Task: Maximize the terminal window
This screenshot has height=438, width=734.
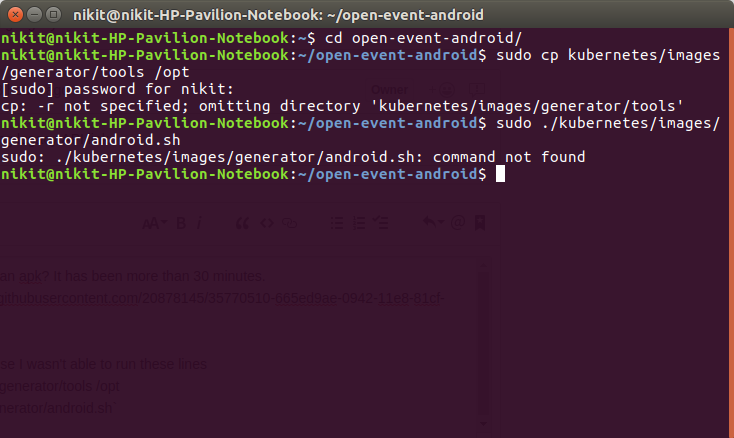Action: tap(54, 15)
